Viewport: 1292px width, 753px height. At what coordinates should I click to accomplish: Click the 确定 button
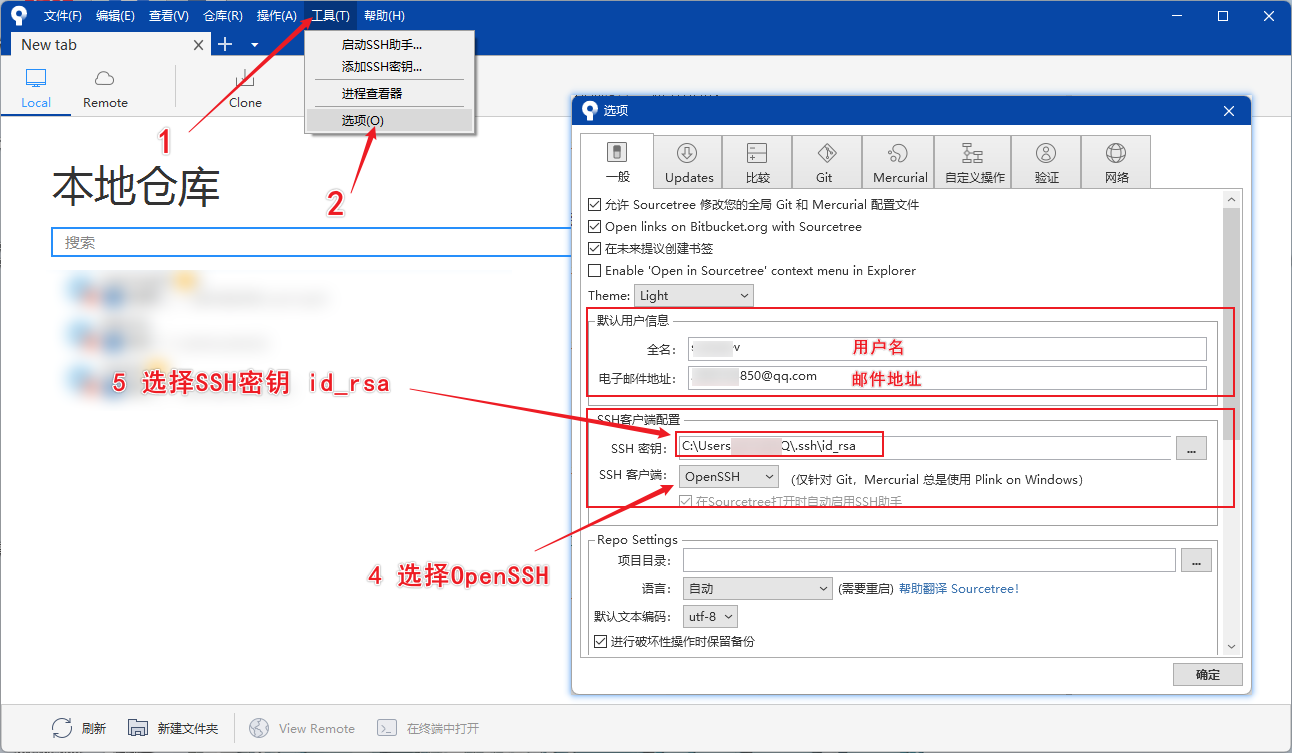coord(1208,674)
